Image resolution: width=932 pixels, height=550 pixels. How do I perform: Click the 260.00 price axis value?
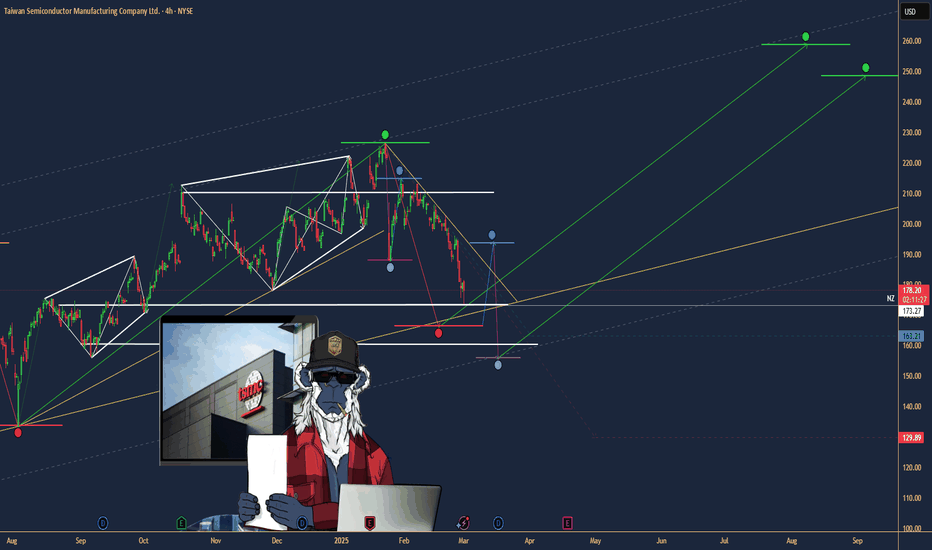(x=912, y=41)
